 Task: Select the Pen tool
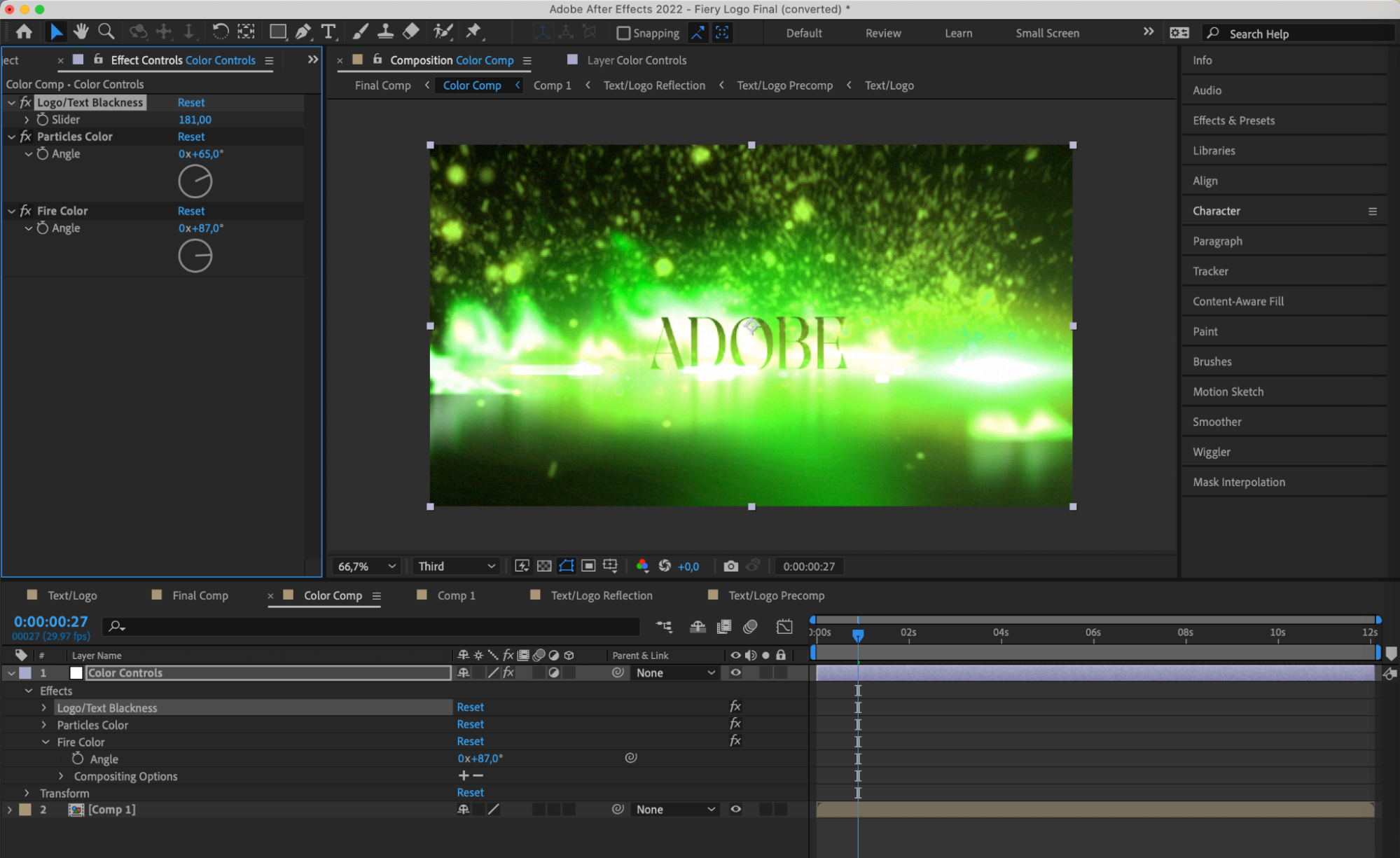click(x=303, y=32)
